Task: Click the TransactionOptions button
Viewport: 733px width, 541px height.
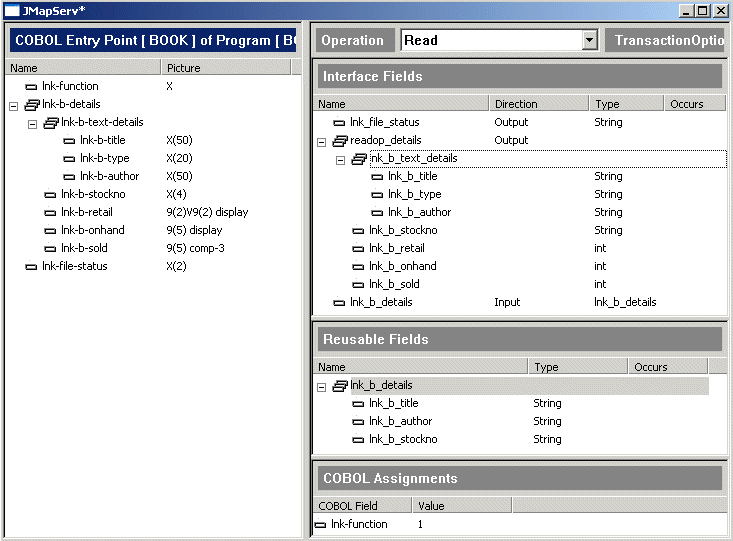Action: [668, 40]
